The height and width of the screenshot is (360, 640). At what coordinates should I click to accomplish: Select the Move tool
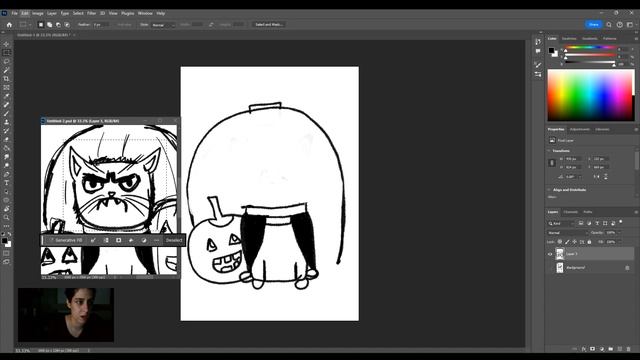tap(6, 44)
